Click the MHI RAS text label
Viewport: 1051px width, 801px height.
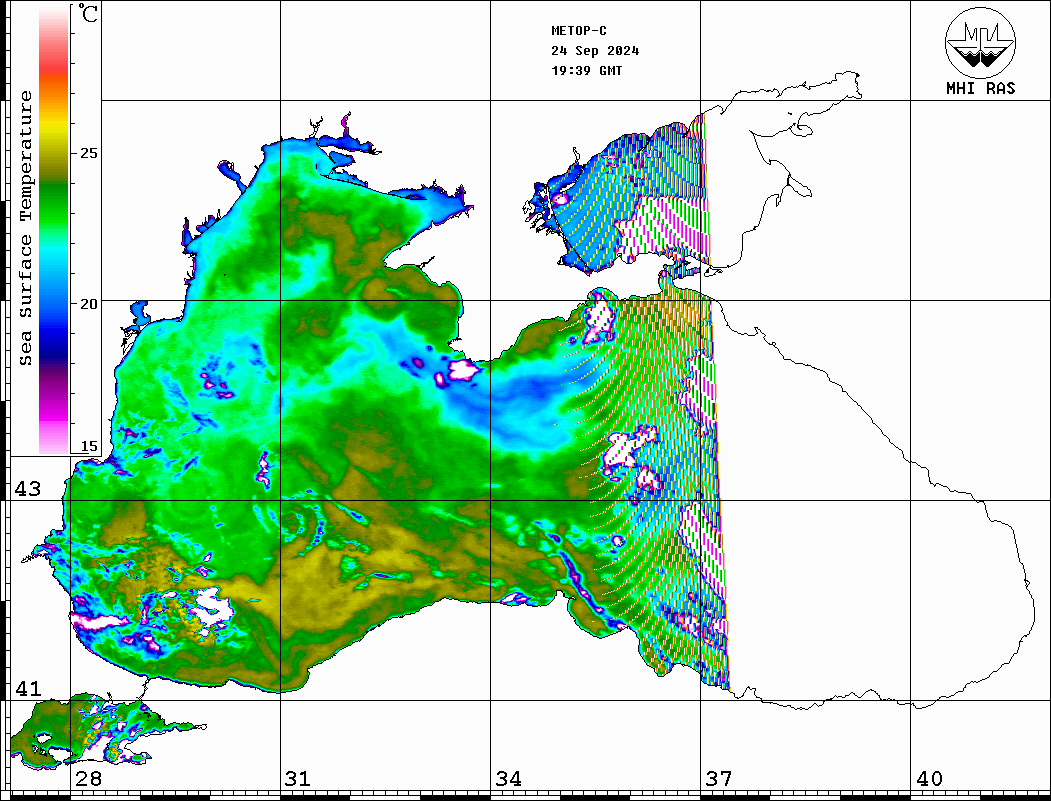coord(980,88)
